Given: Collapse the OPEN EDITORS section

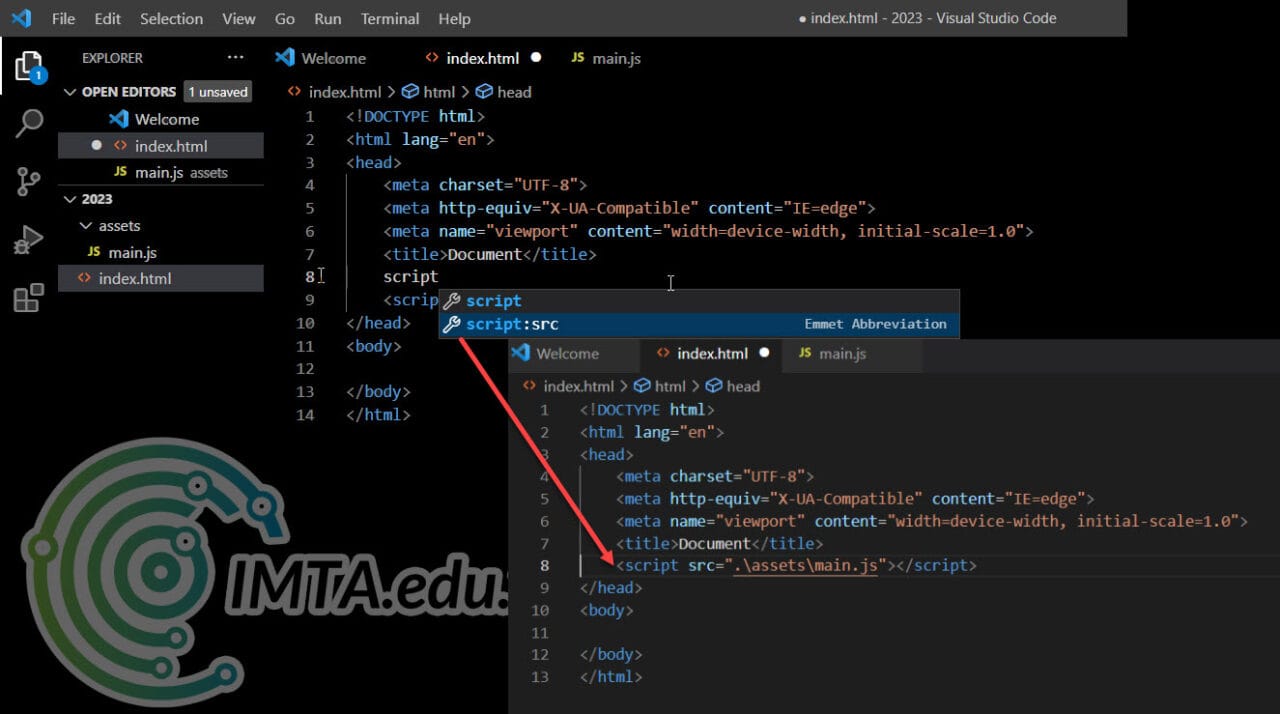Looking at the screenshot, I should tap(70, 92).
